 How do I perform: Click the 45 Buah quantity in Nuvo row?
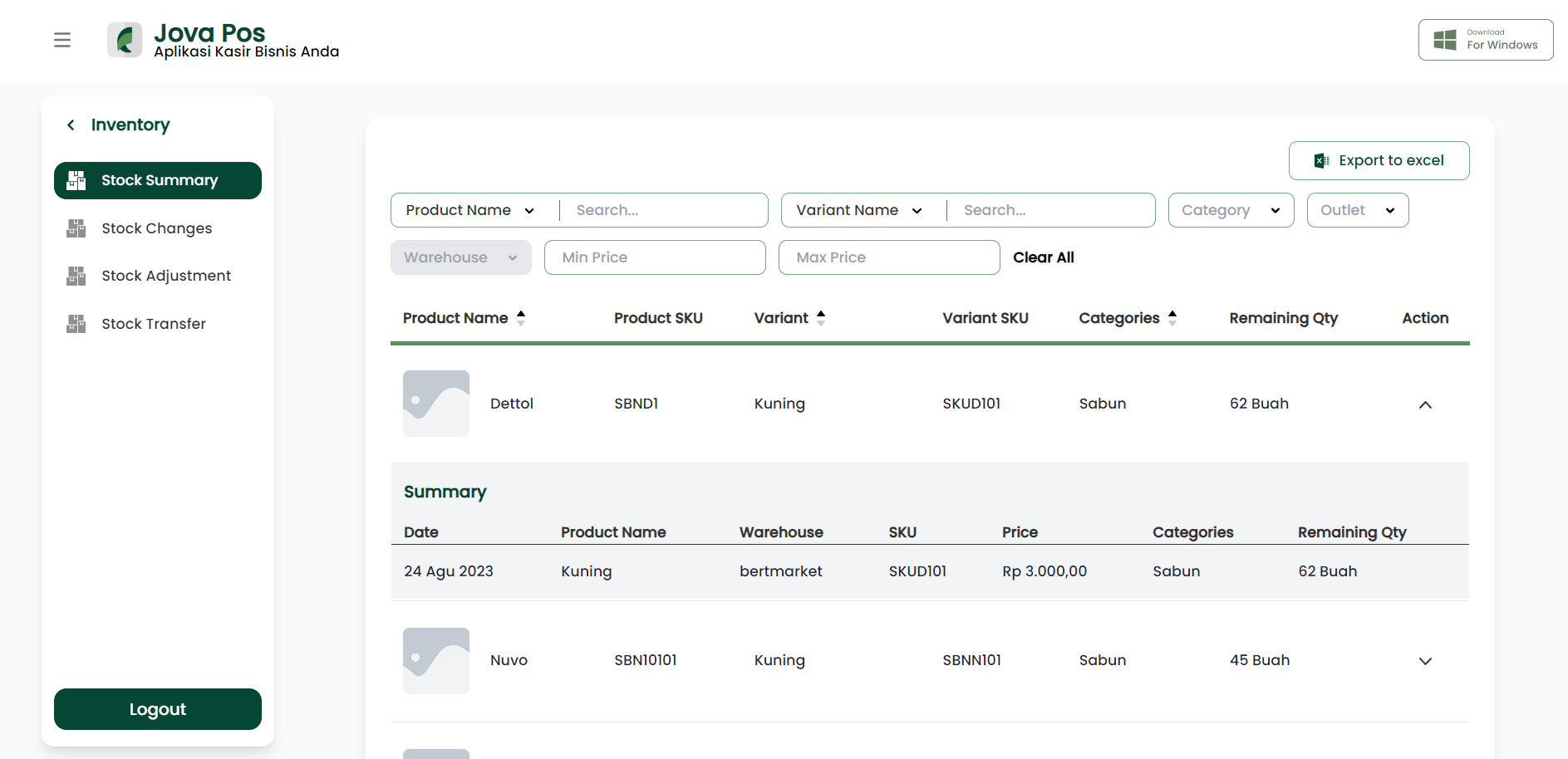1260,660
